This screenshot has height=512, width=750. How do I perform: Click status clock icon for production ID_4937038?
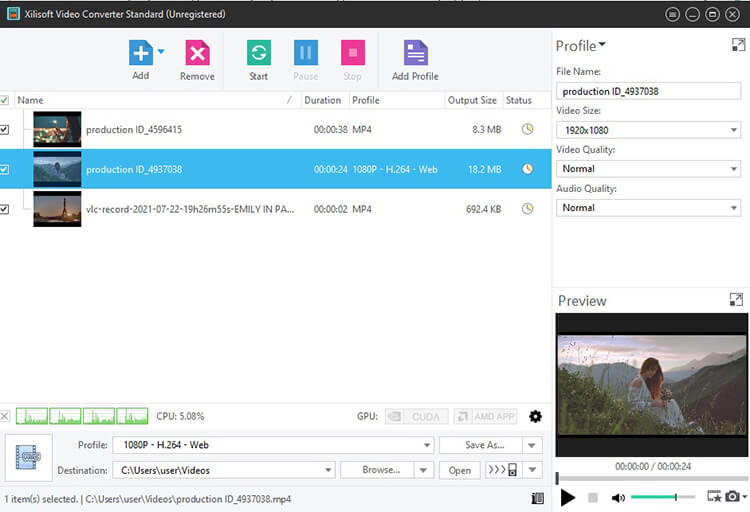point(527,169)
